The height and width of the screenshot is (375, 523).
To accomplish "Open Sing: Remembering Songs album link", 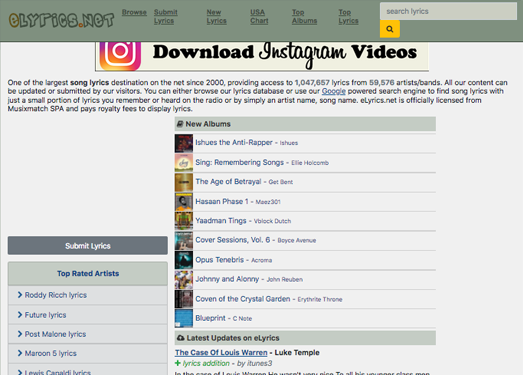I will tap(239, 162).
